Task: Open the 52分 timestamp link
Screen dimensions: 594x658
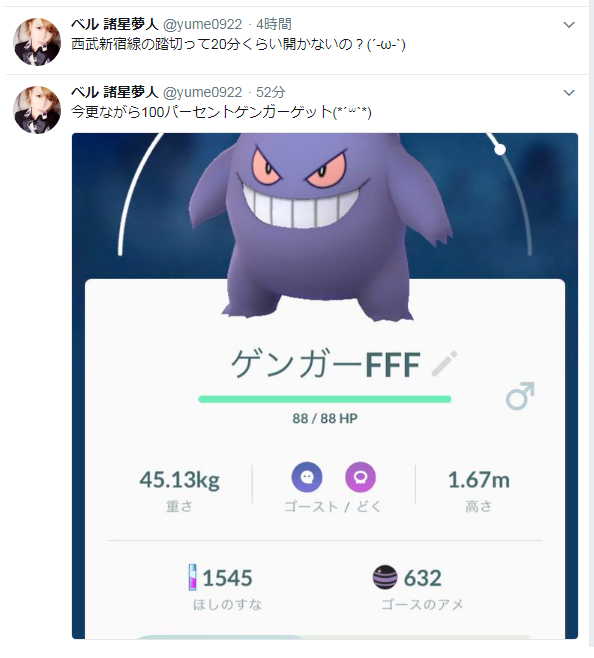Action: pyautogui.click(x=270, y=92)
